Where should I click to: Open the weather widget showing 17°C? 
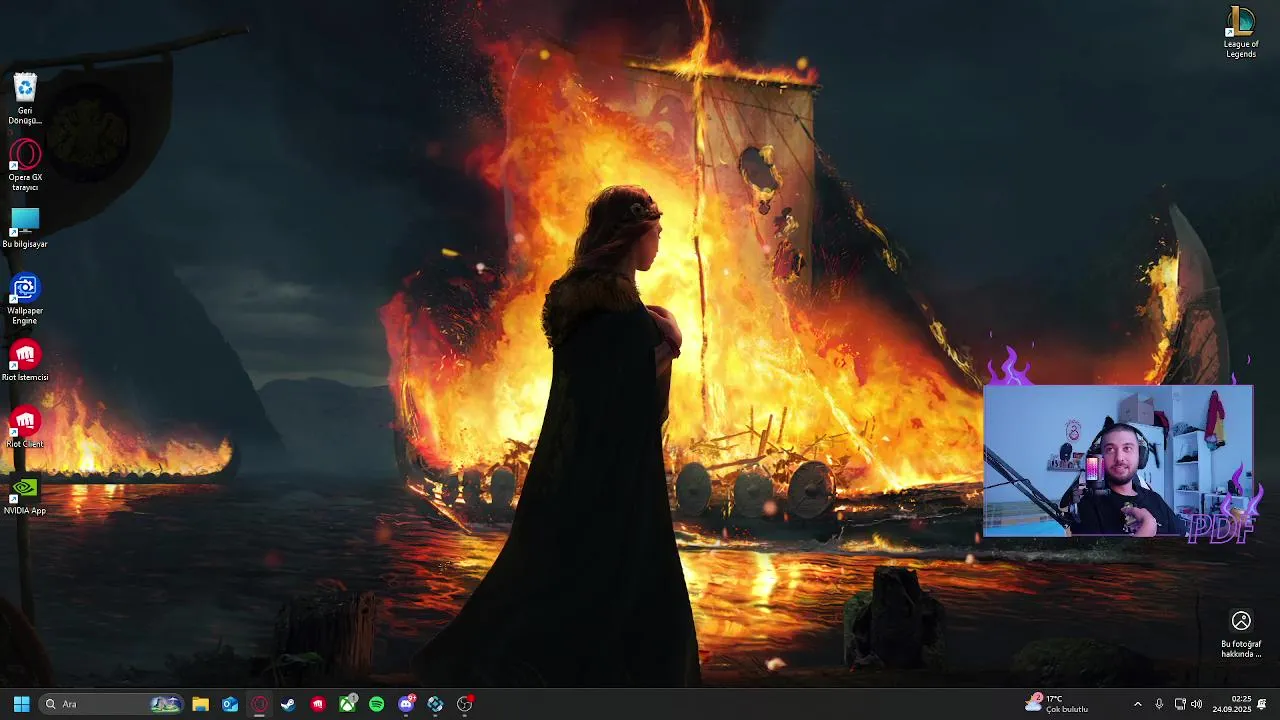[1057, 704]
